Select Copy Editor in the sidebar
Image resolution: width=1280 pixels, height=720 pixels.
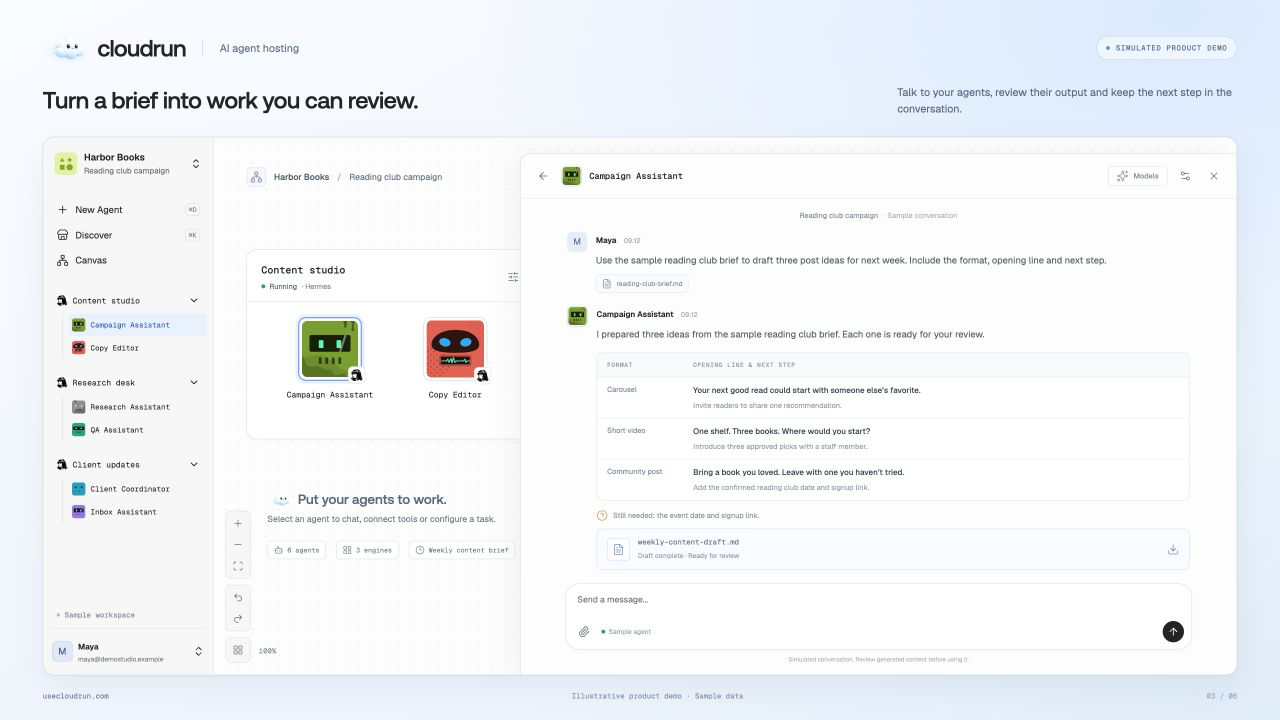(x=136, y=348)
